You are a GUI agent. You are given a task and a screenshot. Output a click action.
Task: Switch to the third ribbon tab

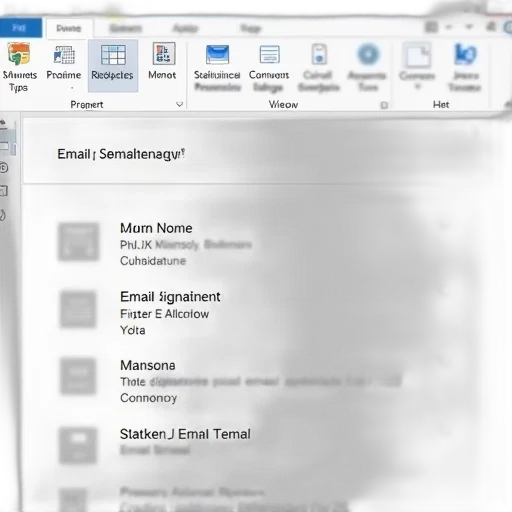point(126,29)
